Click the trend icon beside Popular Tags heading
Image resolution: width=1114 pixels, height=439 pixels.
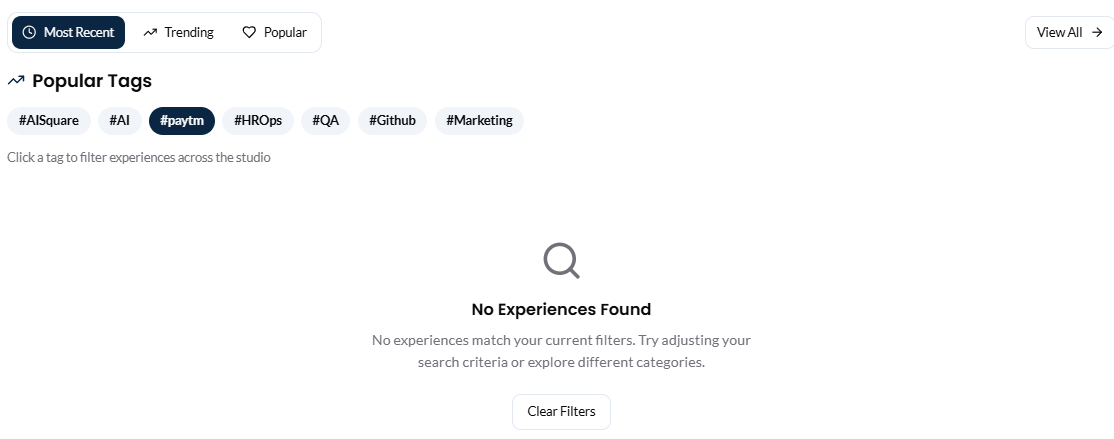pos(16,81)
